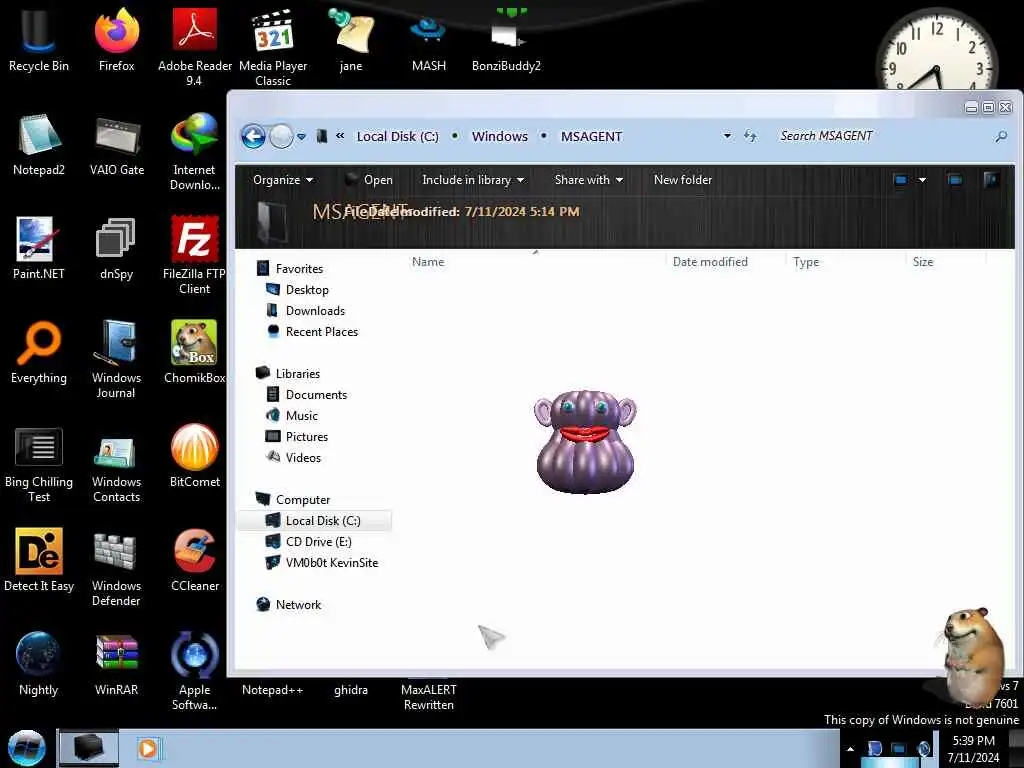Image resolution: width=1024 pixels, height=768 pixels.
Task: Select Pictures library in sidebar
Action: [x=297, y=437]
